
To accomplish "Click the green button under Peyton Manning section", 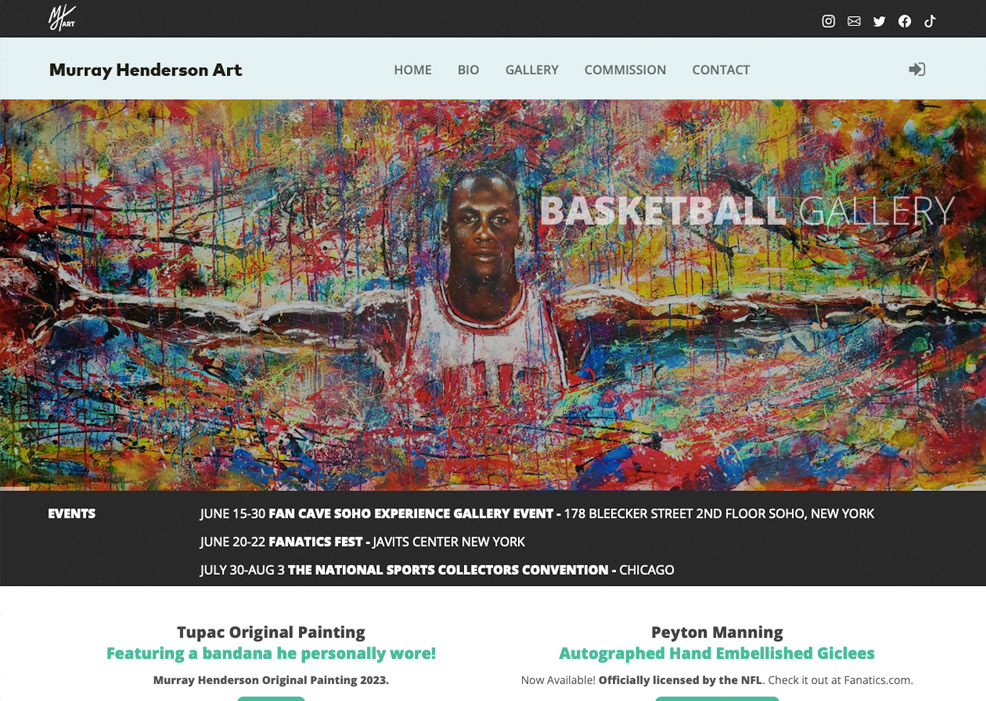I will (x=717, y=698).
